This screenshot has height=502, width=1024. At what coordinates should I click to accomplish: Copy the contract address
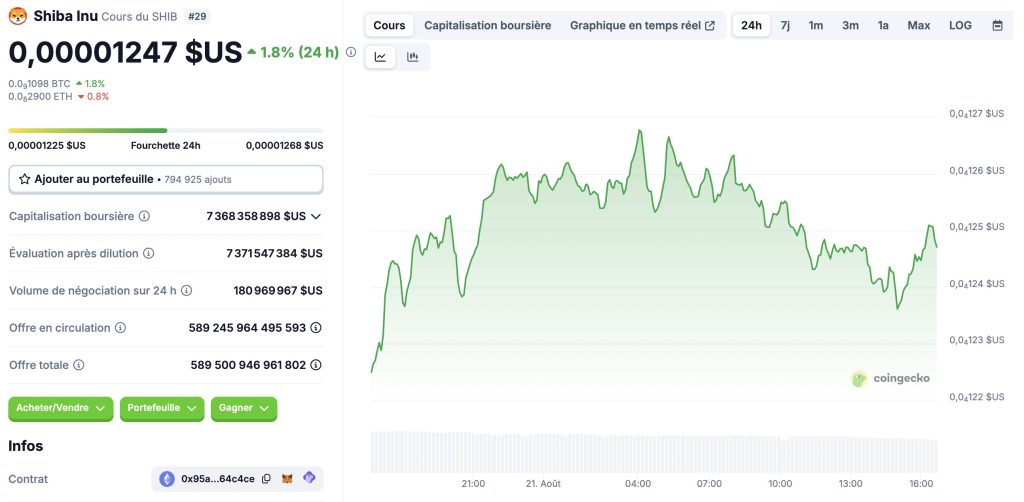[x=266, y=479]
